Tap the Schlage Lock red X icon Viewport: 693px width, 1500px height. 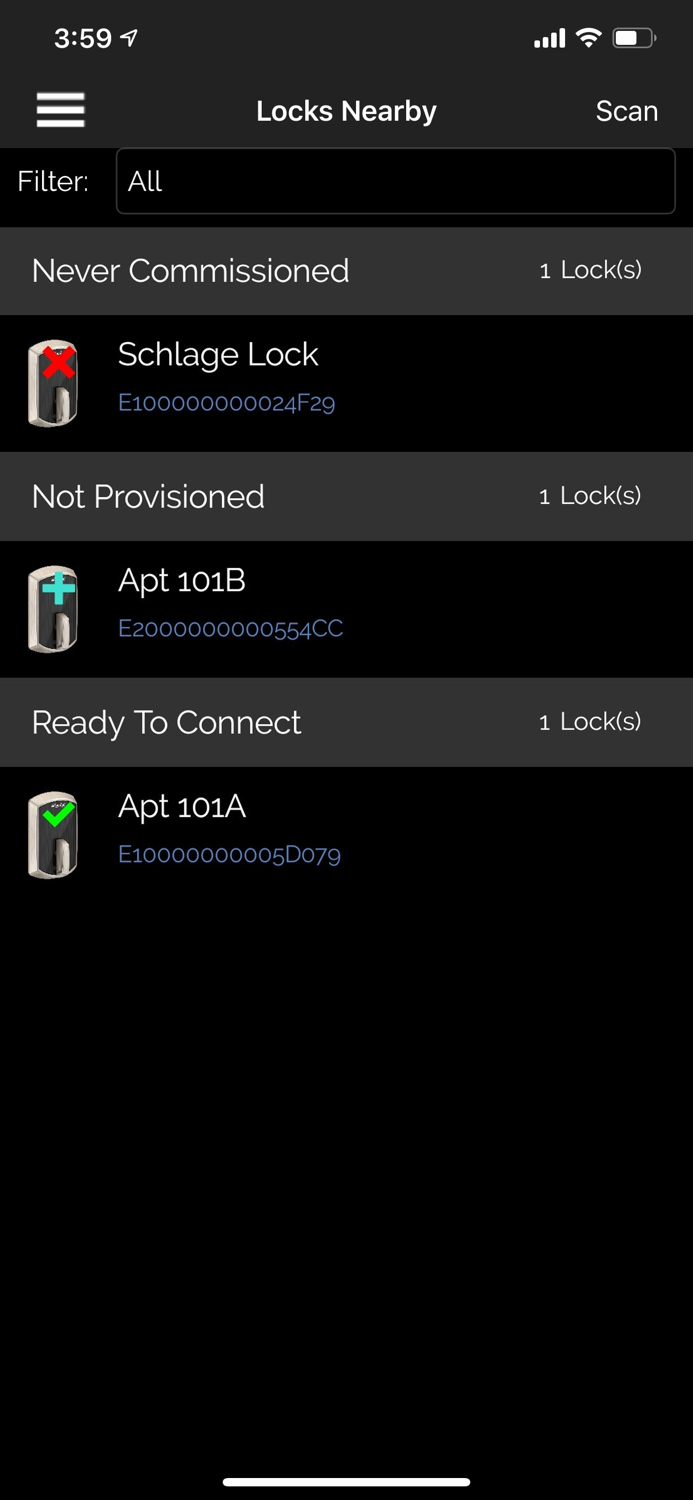pos(55,382)
